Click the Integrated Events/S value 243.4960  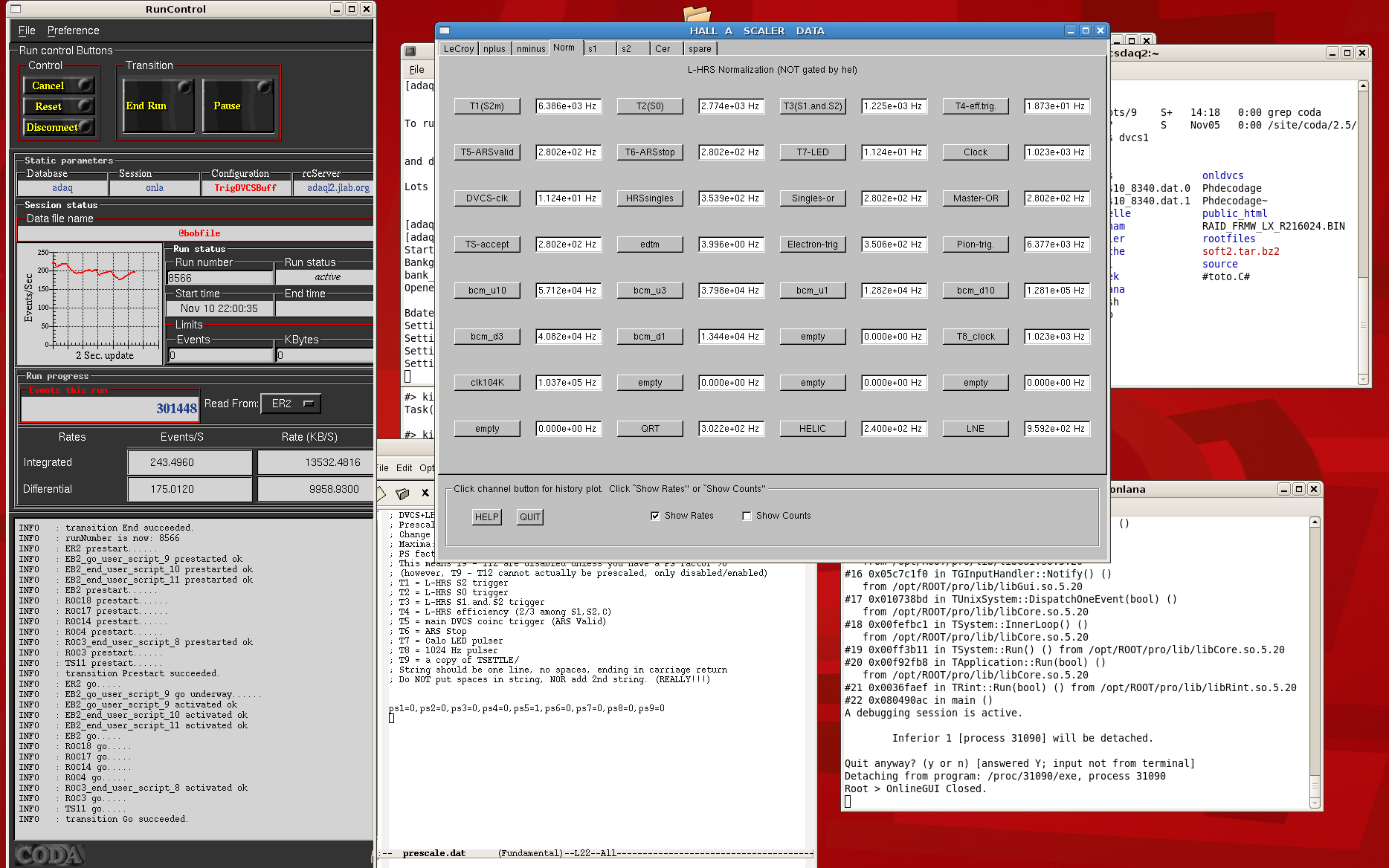[190, 462]
